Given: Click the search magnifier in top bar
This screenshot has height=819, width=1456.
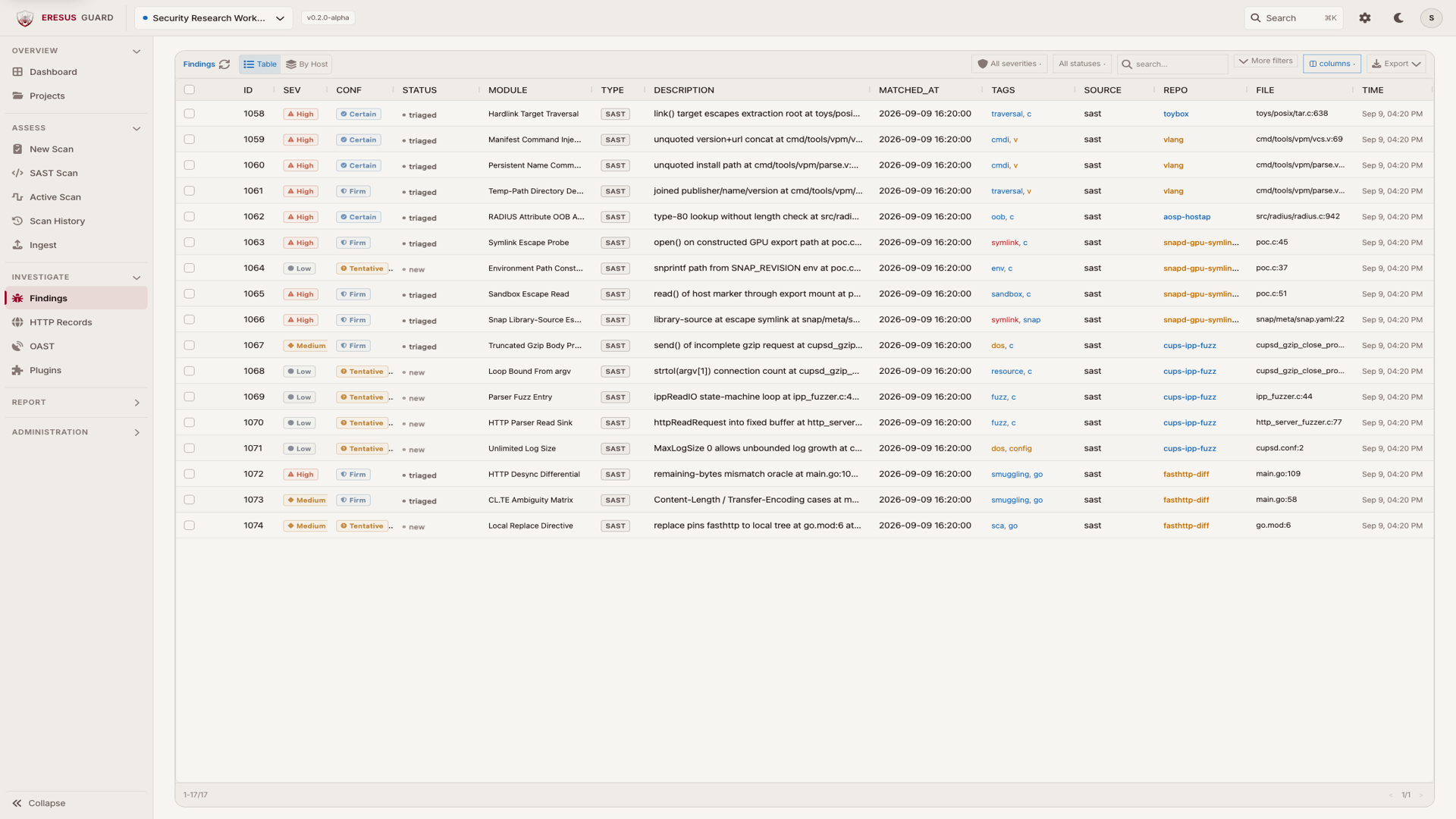Looking at the screenshot, I should [1256, 18].
